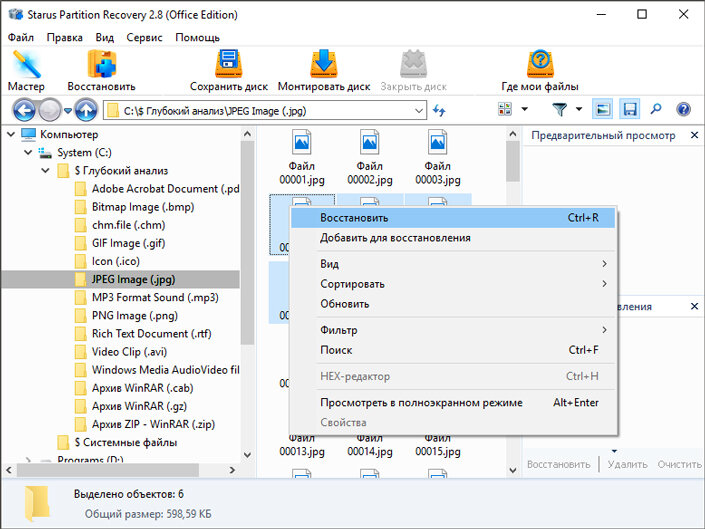Click Восстановить in recovery list panel
The image size is (705, 529).
[x=558, y=464]
